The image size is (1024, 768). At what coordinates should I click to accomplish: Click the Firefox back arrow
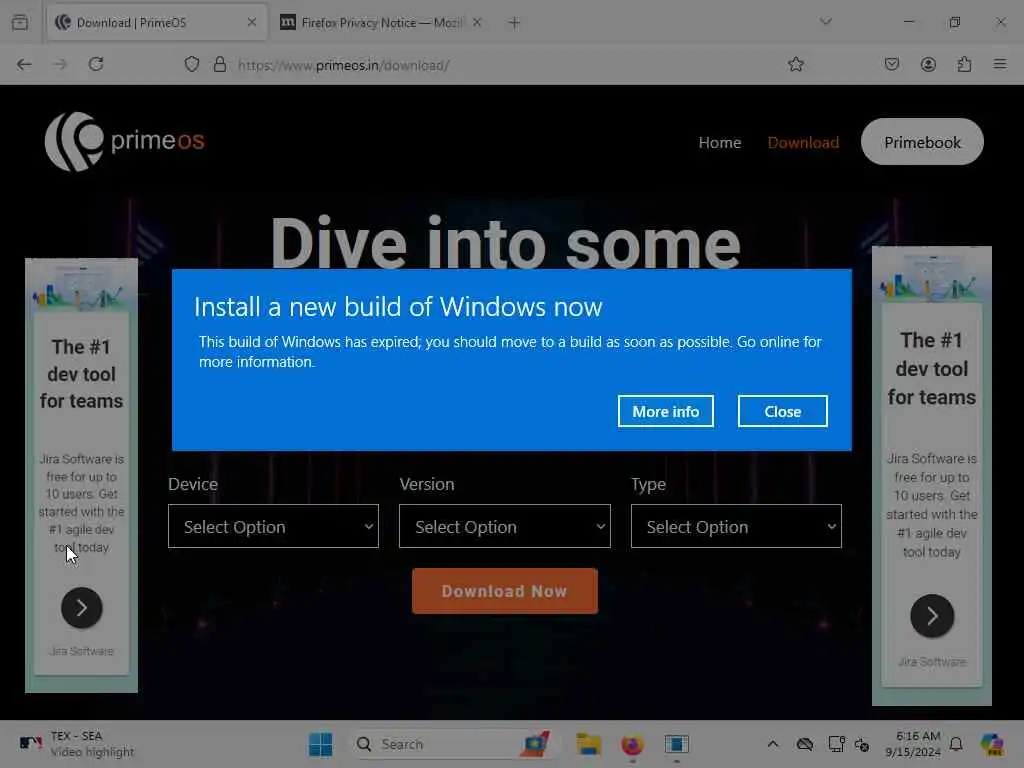[24, 64]
